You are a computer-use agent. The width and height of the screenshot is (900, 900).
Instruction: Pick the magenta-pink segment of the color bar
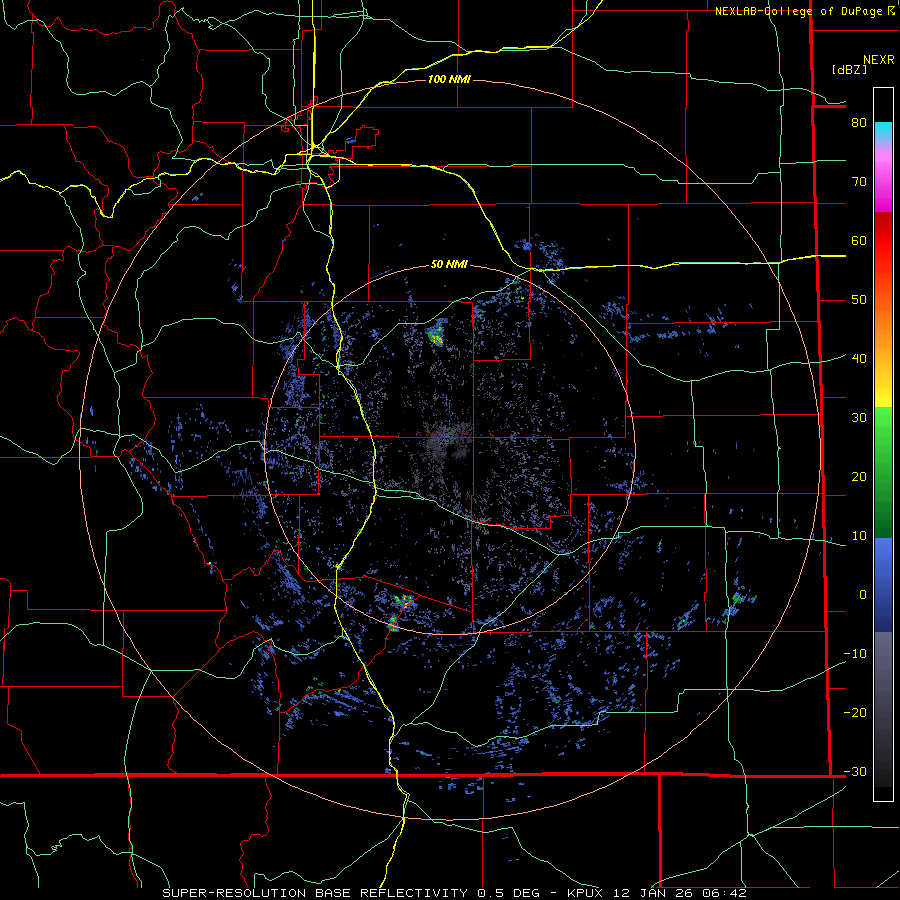click(x=883, y=178)
